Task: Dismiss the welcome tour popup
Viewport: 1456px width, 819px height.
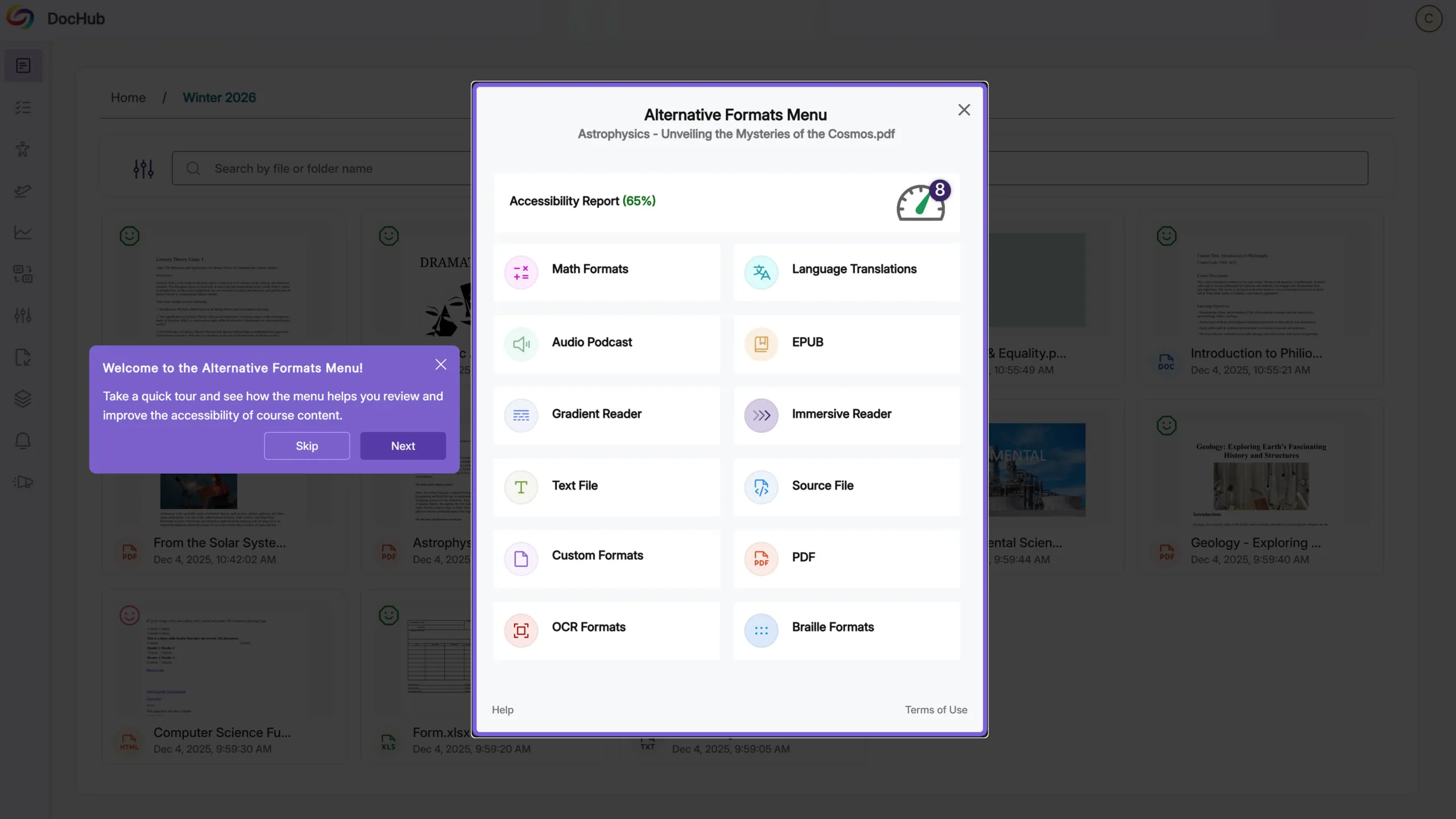Action: 441,365
